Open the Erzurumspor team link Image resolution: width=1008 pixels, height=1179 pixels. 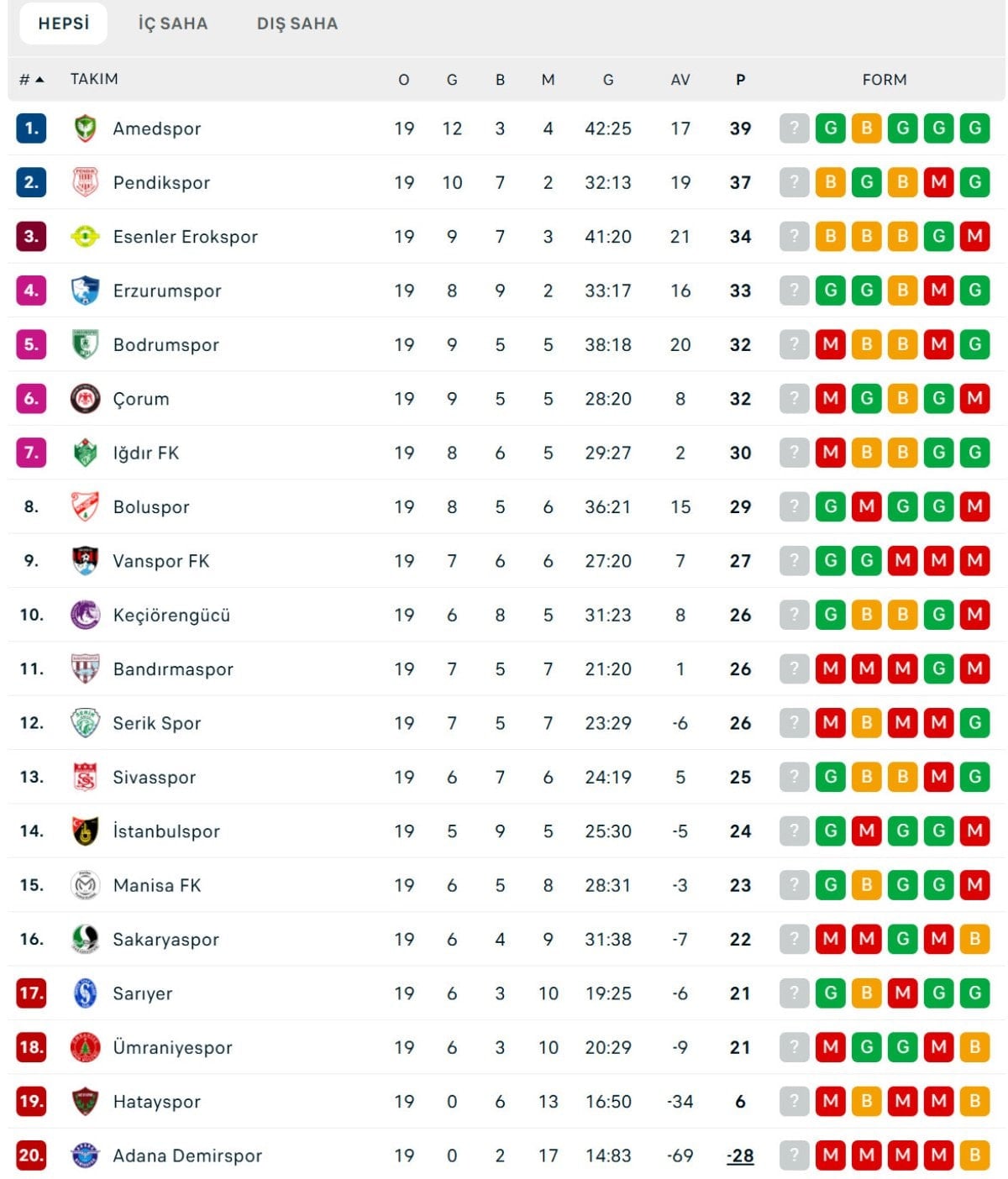tap(167, 291)
